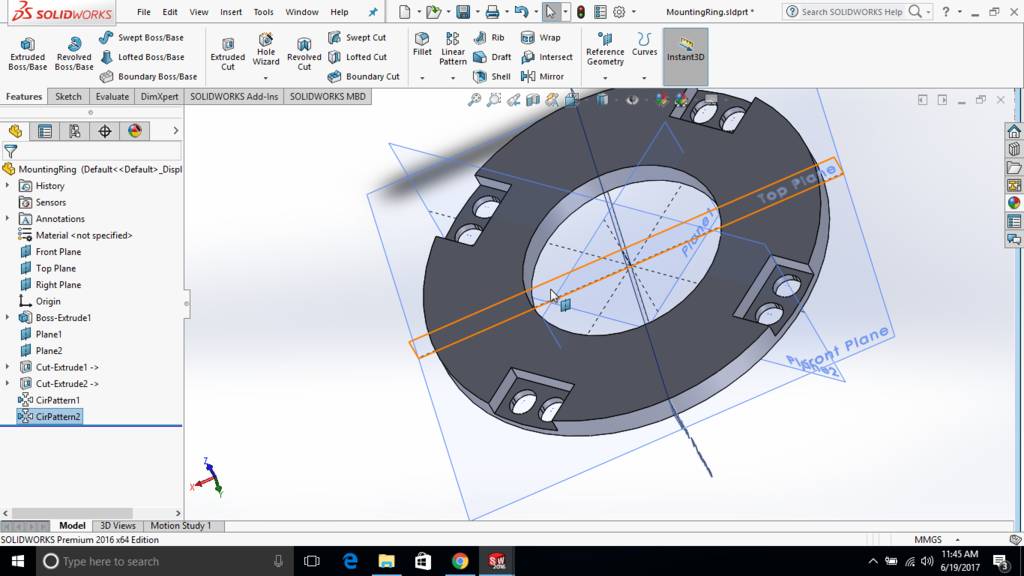The width and height of the screenshot is (1024, 576).
Task: Open the DisplayManager appearance tab icon
Action: click(135, 131)
